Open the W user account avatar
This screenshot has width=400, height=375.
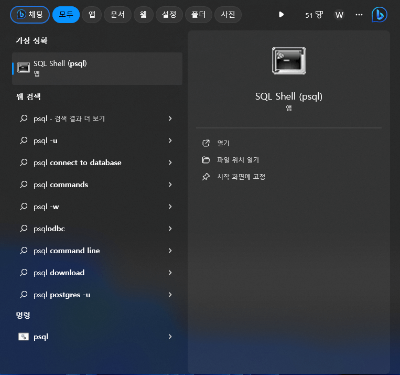(x=339, y=15)
